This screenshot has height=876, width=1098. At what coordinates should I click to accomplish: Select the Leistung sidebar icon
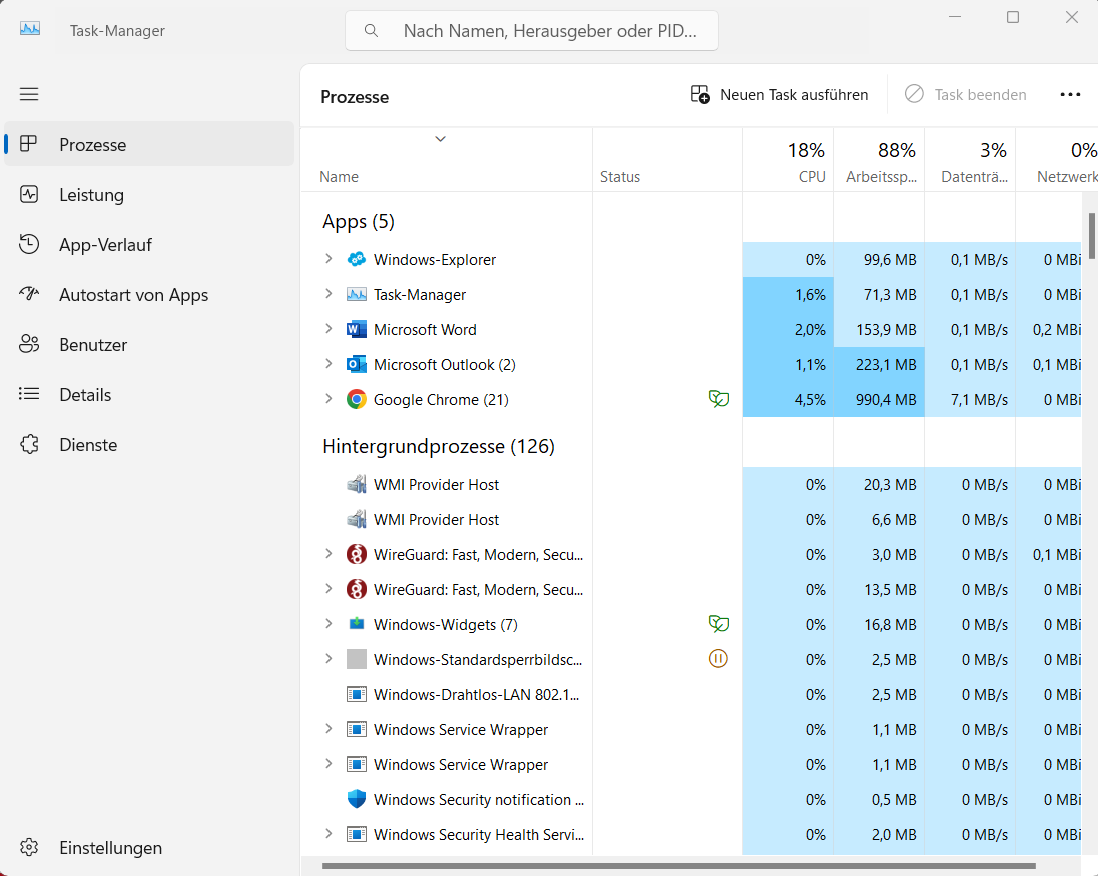pyautogui.click(x=30, y=194)
